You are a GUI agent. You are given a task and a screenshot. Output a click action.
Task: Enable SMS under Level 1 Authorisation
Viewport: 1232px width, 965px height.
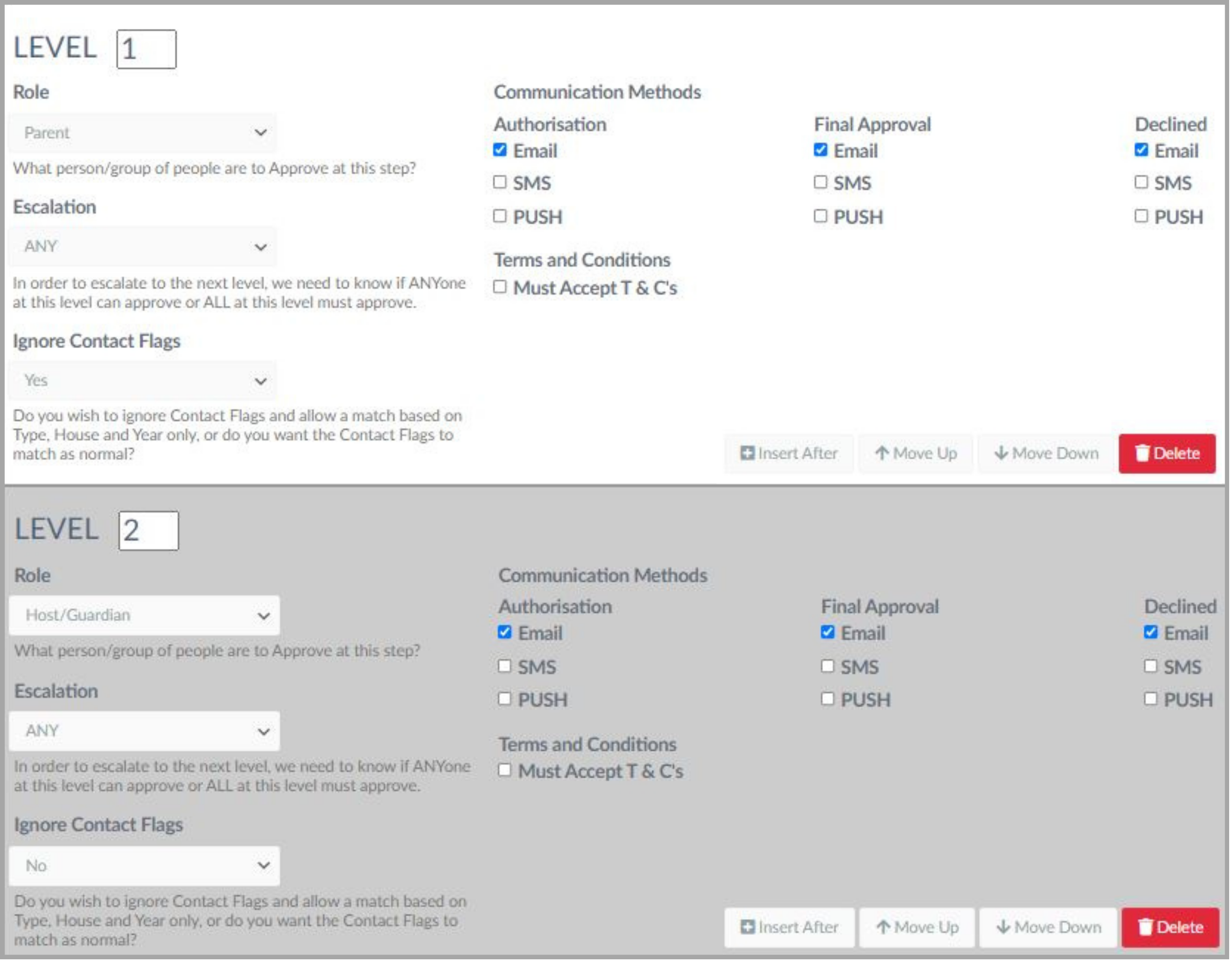coord(500,182)
